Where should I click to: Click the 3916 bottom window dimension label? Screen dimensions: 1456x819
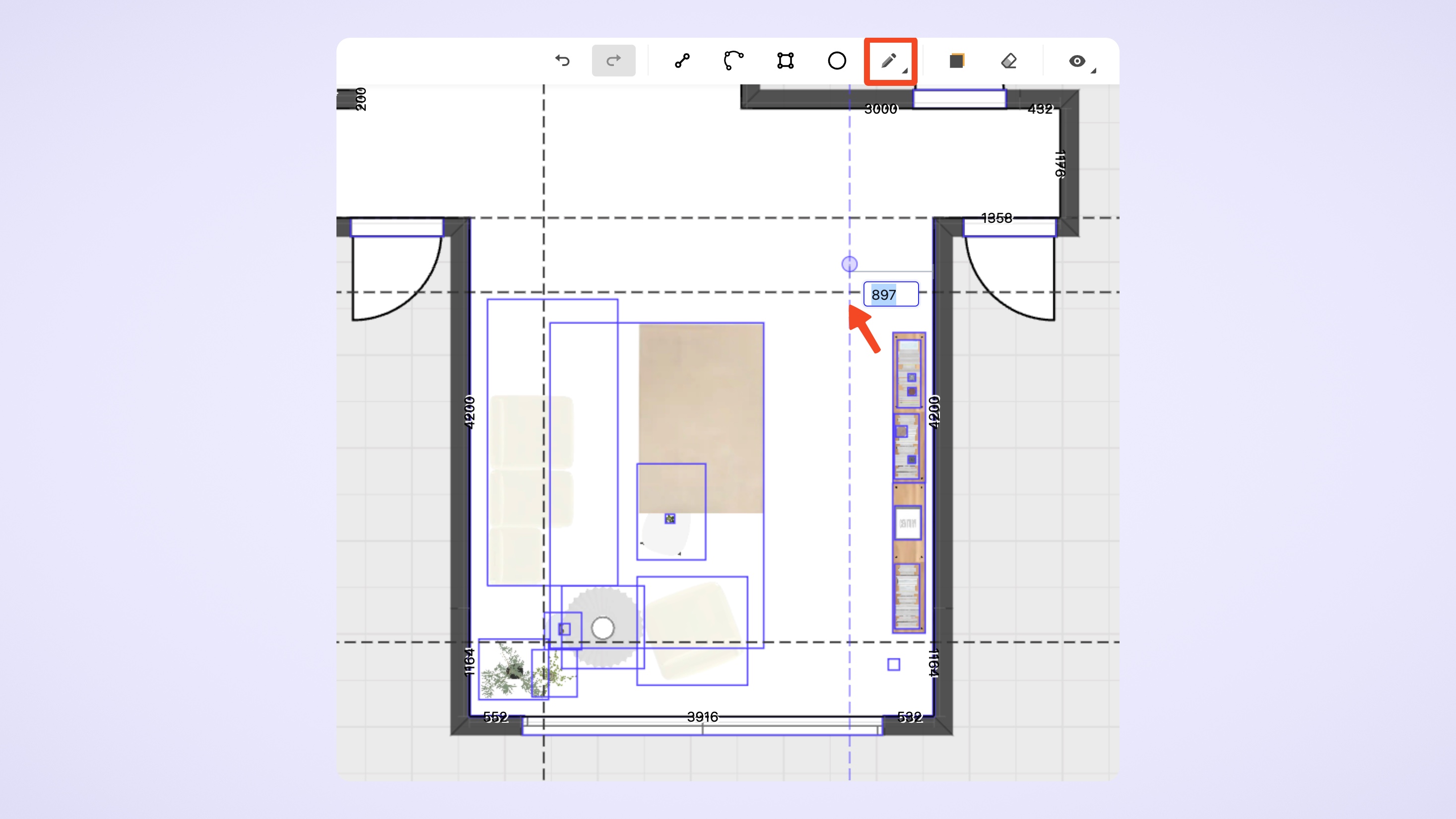tap(703, 717)
